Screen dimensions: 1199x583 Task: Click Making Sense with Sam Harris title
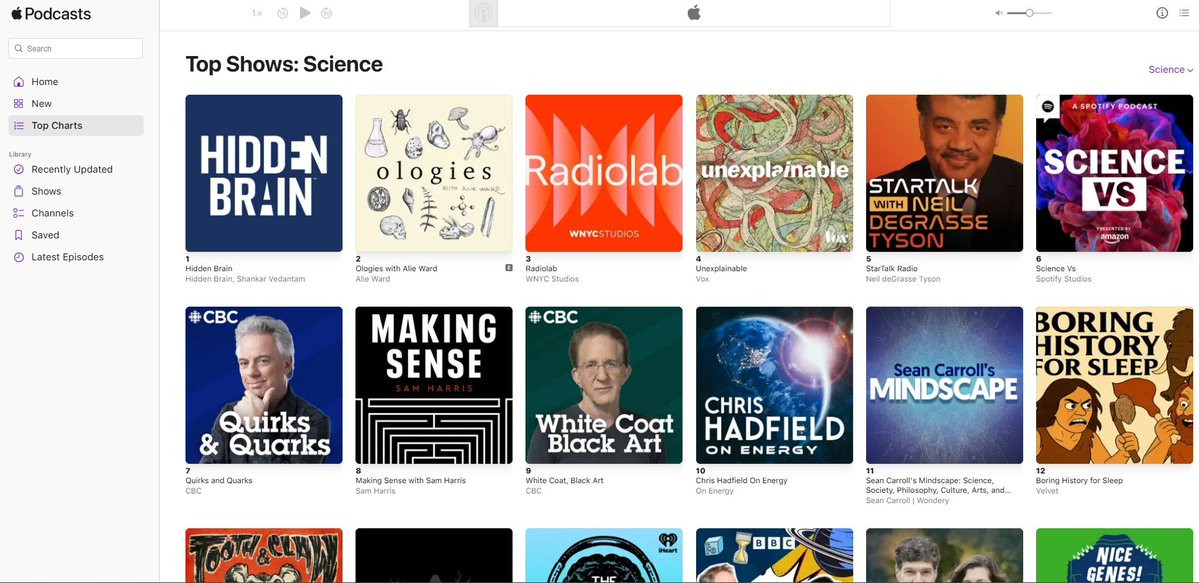(411, 480)
